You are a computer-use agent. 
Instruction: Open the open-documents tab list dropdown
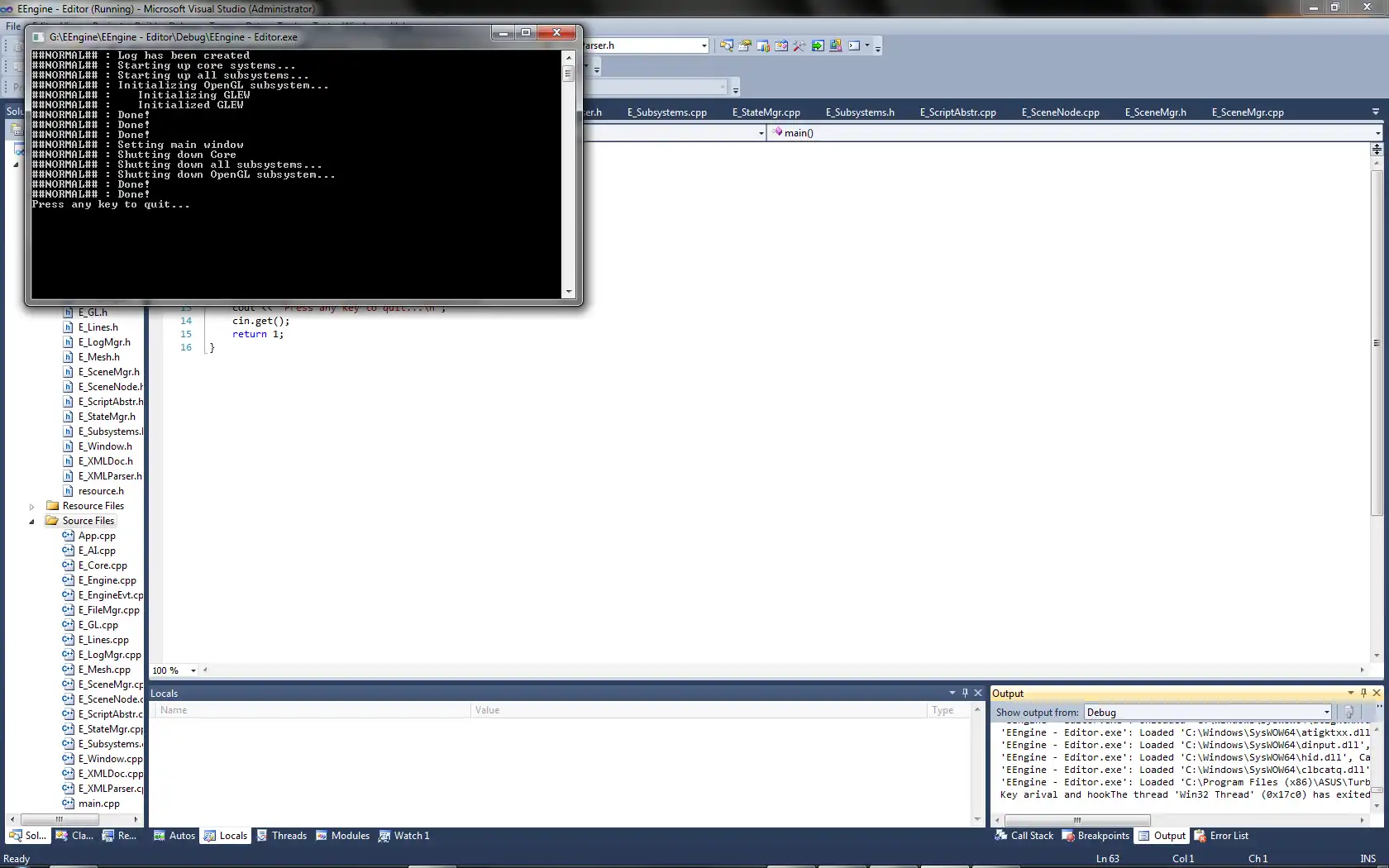[1376, 112]
